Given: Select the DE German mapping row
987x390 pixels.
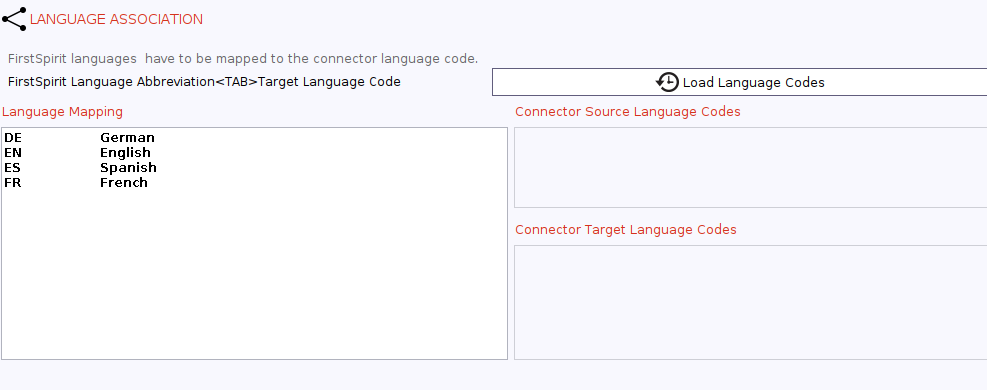Looking at the screenshot, I should (x=254, y=137).
